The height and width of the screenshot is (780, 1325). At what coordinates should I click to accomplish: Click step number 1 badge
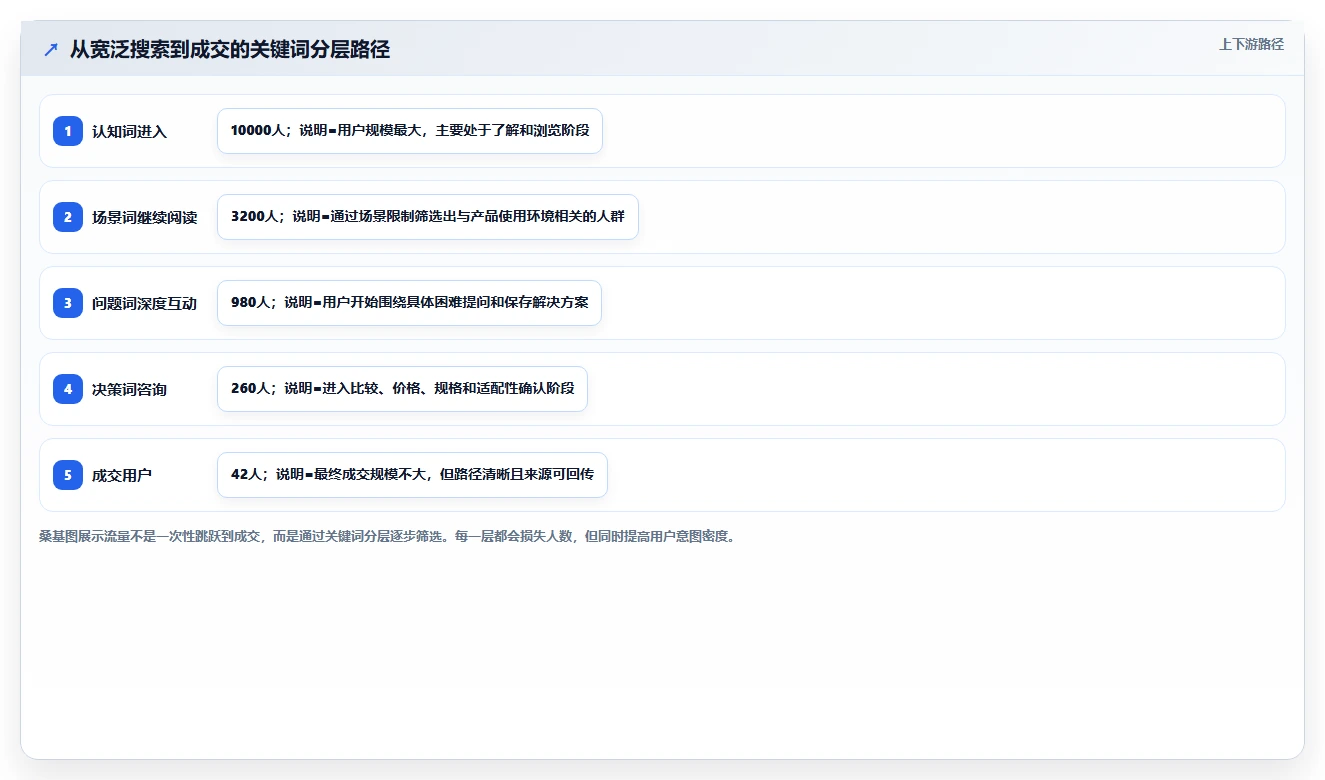(68, 131)
